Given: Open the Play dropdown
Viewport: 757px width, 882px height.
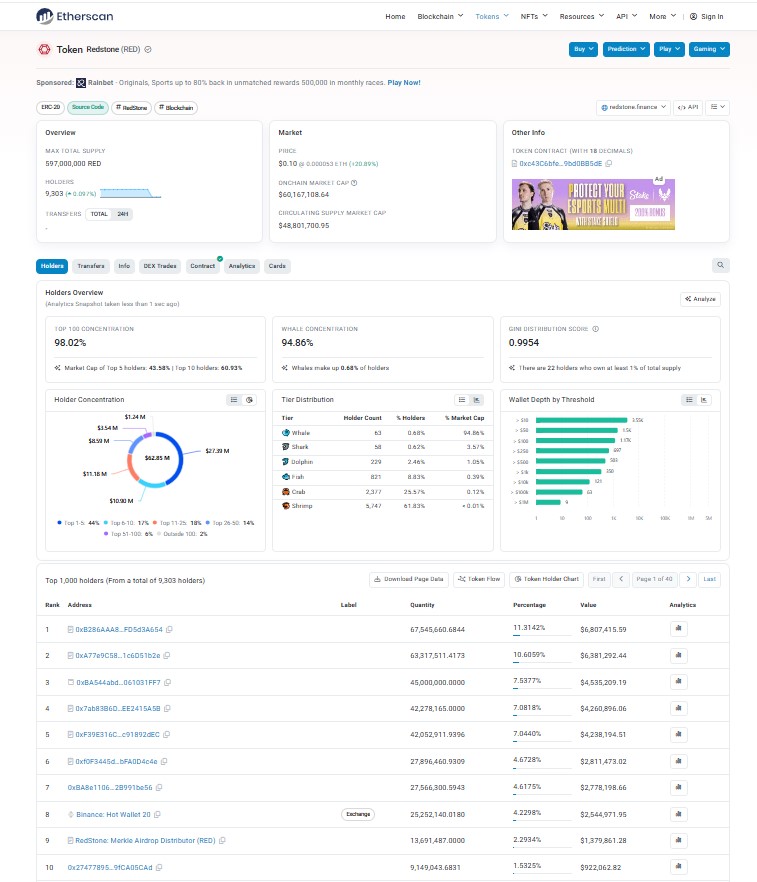Looking at the screenshot, I should (669, 50).
